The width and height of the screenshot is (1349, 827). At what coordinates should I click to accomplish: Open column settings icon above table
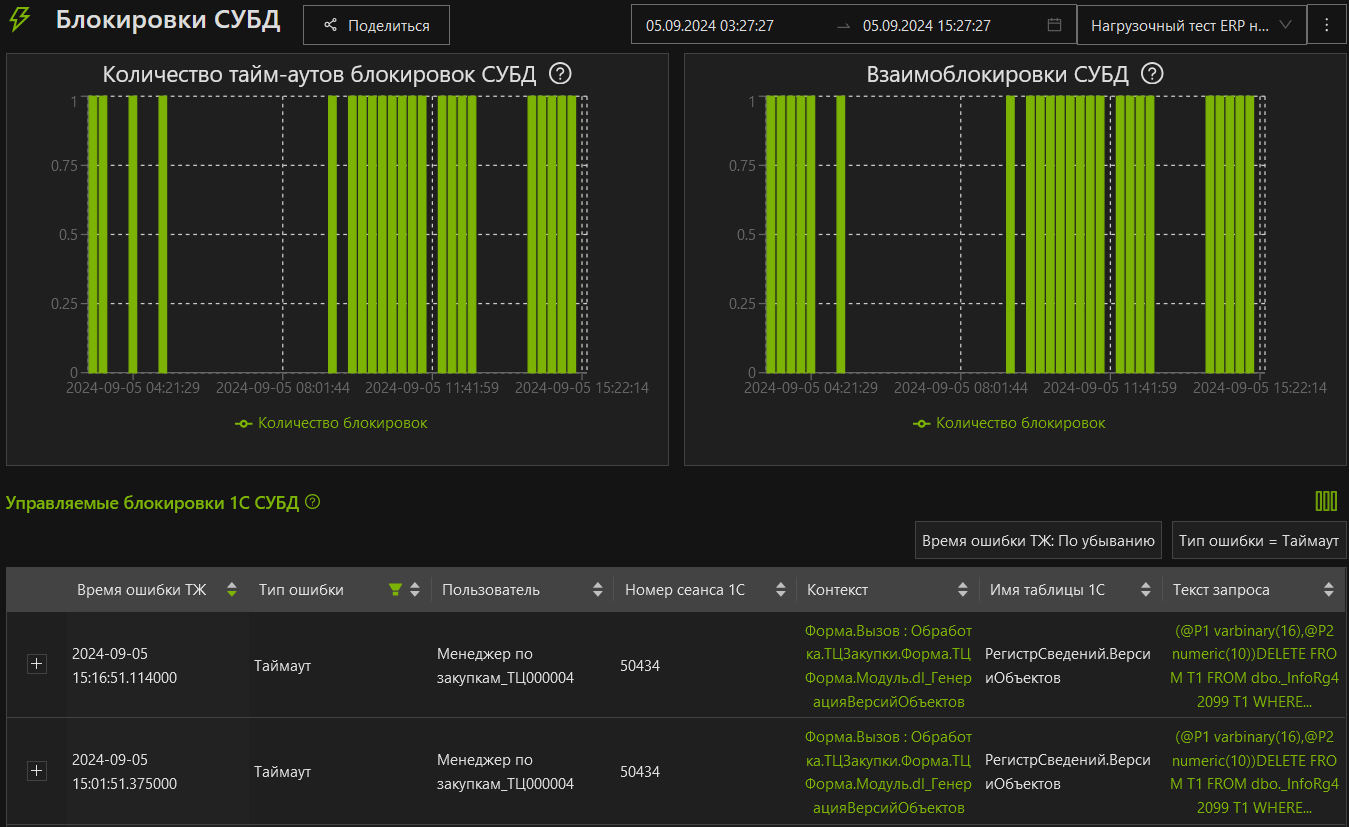click(x=1326, y=501)
